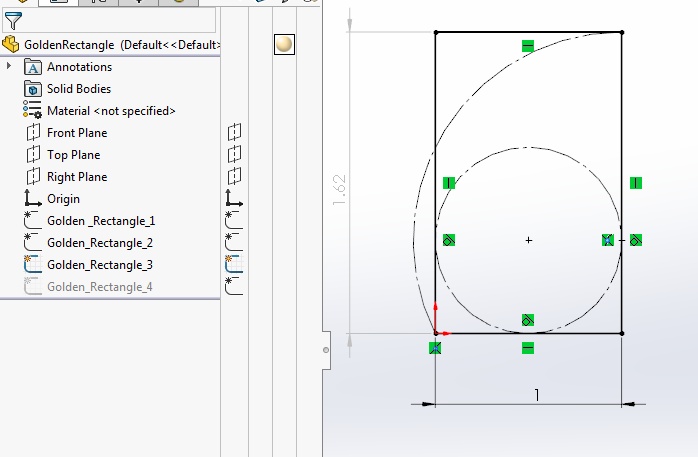The image size is (698, 457).
Task: Click the Golden_Rectangle_3 sketch icon
Action: 32,264
